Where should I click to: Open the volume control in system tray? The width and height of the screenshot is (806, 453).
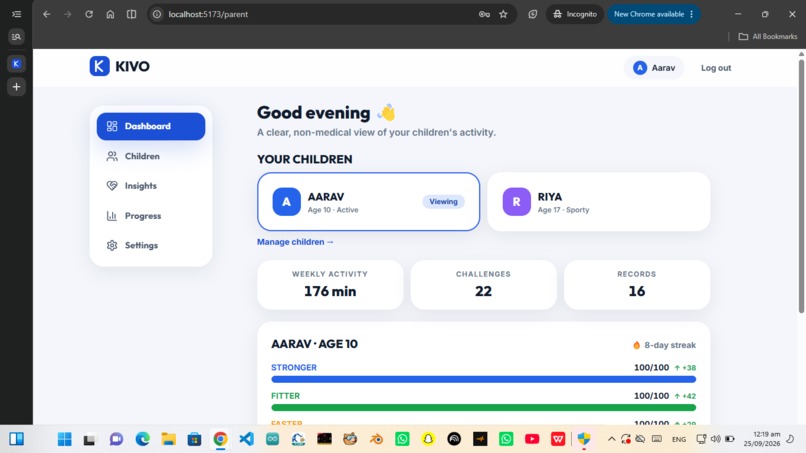715,439
